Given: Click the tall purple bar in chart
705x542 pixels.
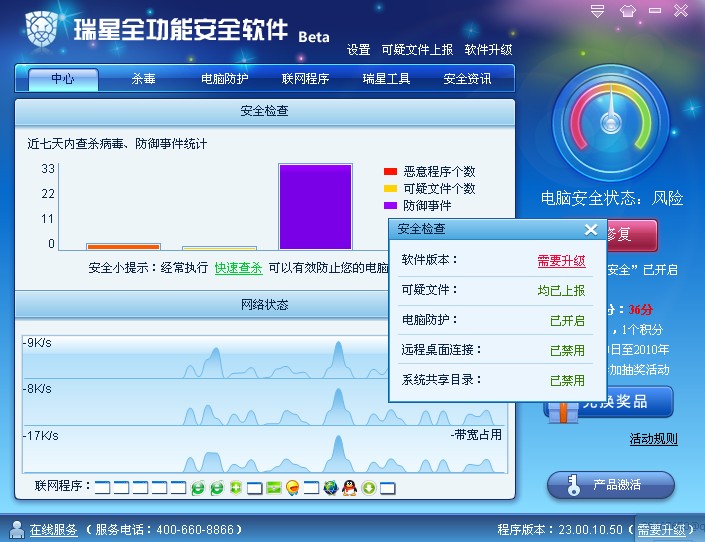Looking at the screenshot, I should 315,207.
